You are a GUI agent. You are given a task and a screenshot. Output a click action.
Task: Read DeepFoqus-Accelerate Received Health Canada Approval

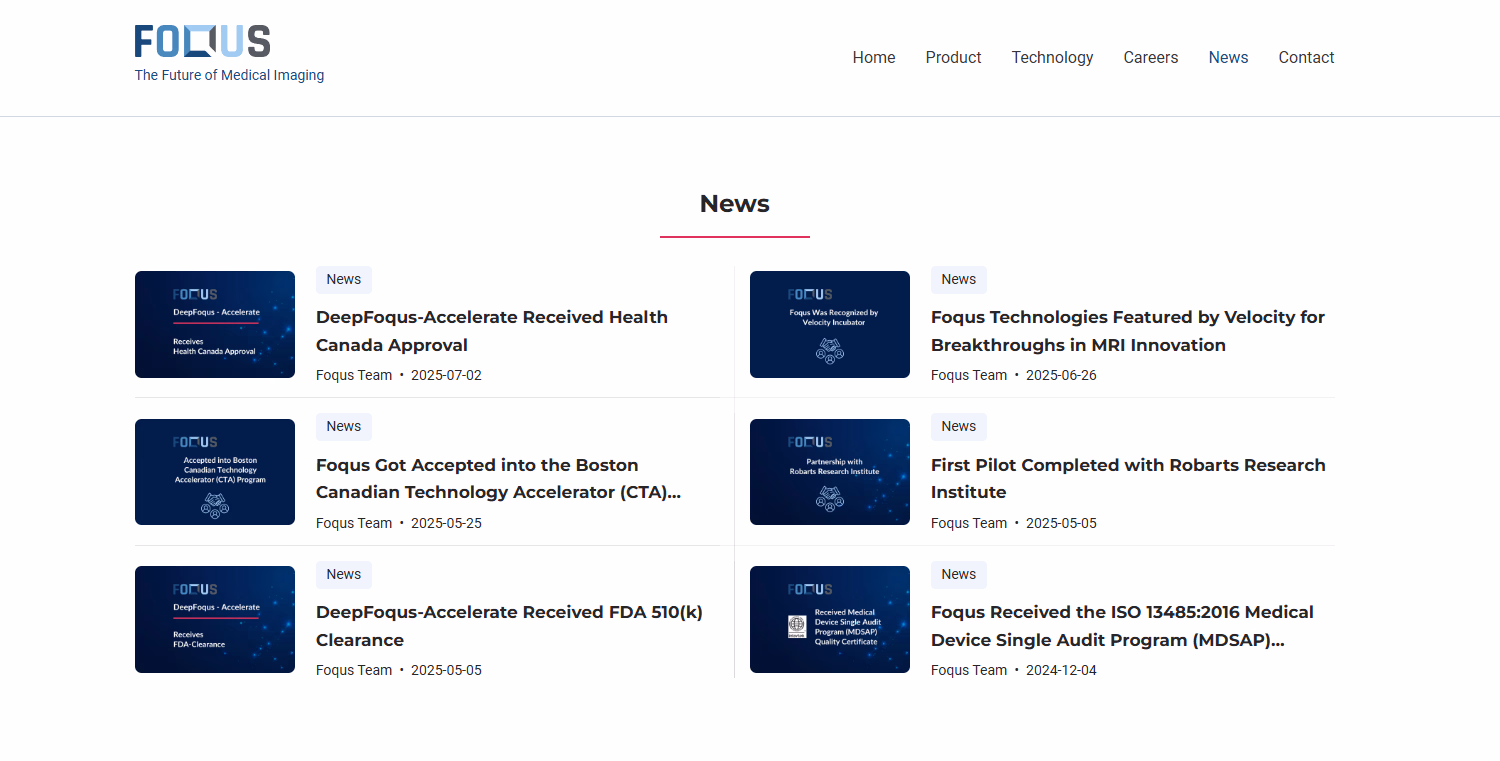coord(491,331)
